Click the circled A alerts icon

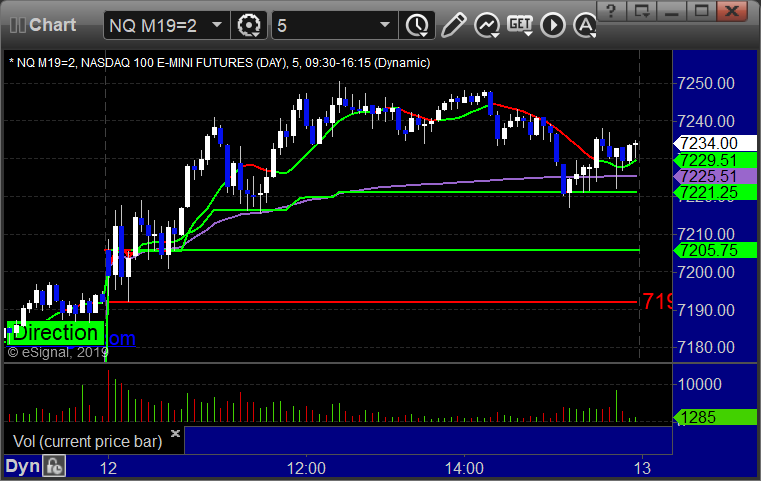tap(585, 25)
